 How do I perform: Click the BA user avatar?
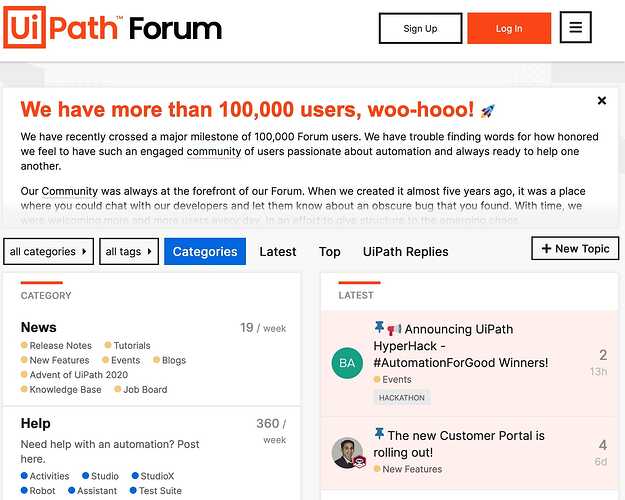point(347,363)
